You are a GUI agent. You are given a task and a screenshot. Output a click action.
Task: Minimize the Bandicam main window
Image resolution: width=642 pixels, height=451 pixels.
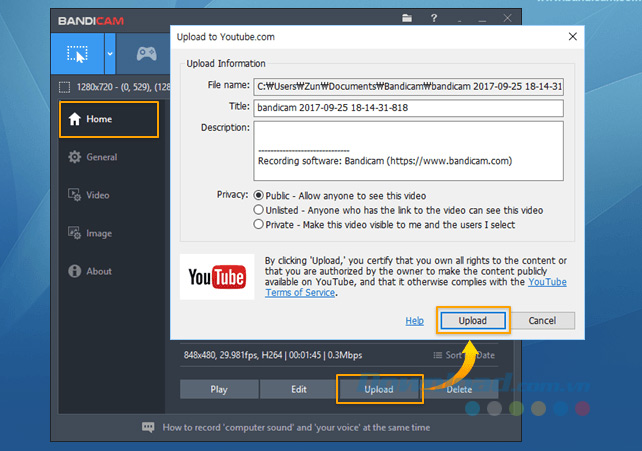pyautogui.click(x=482, y=20)
